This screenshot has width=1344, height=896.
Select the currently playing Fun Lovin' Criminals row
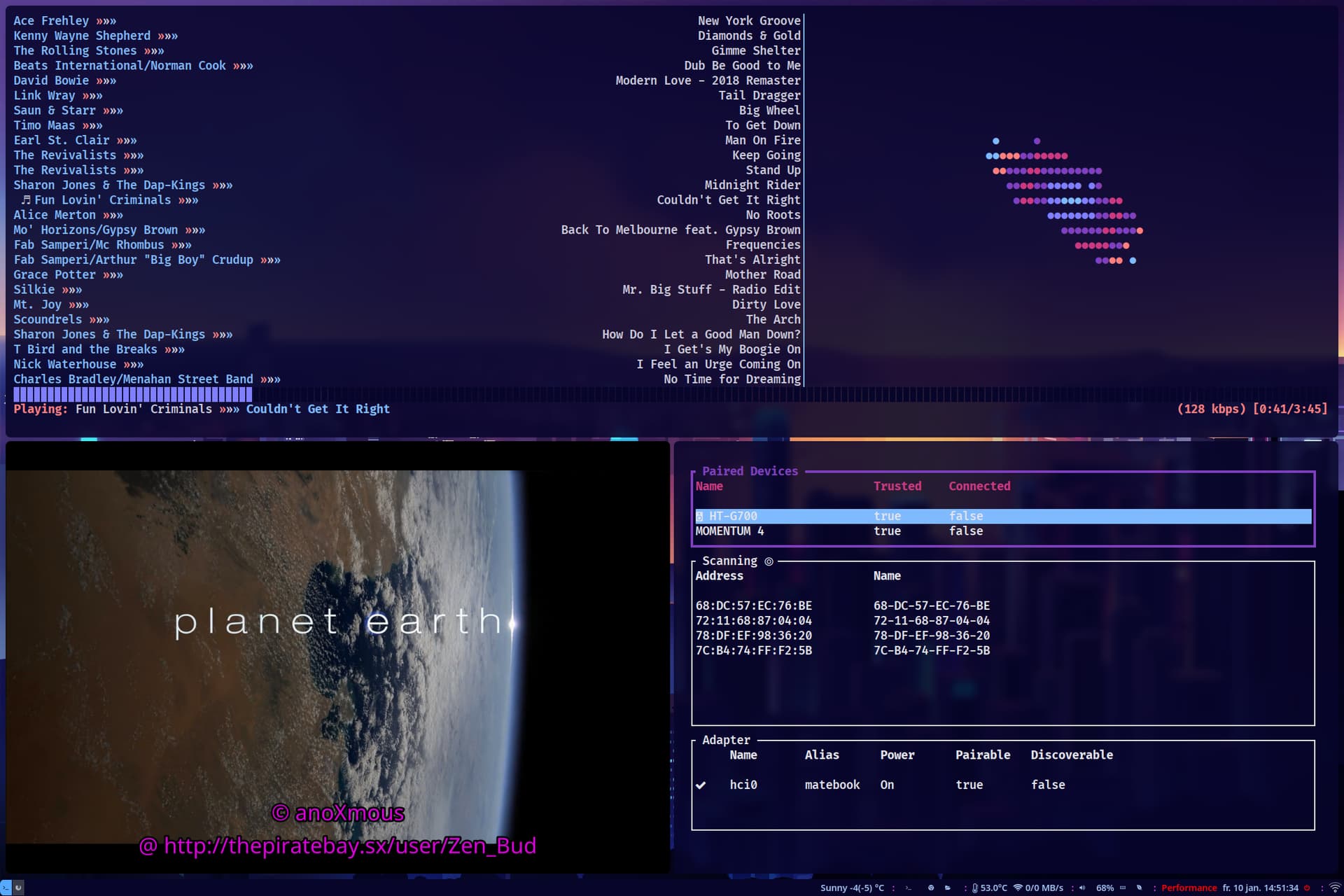pyautogui.click(x=408, y=200)
